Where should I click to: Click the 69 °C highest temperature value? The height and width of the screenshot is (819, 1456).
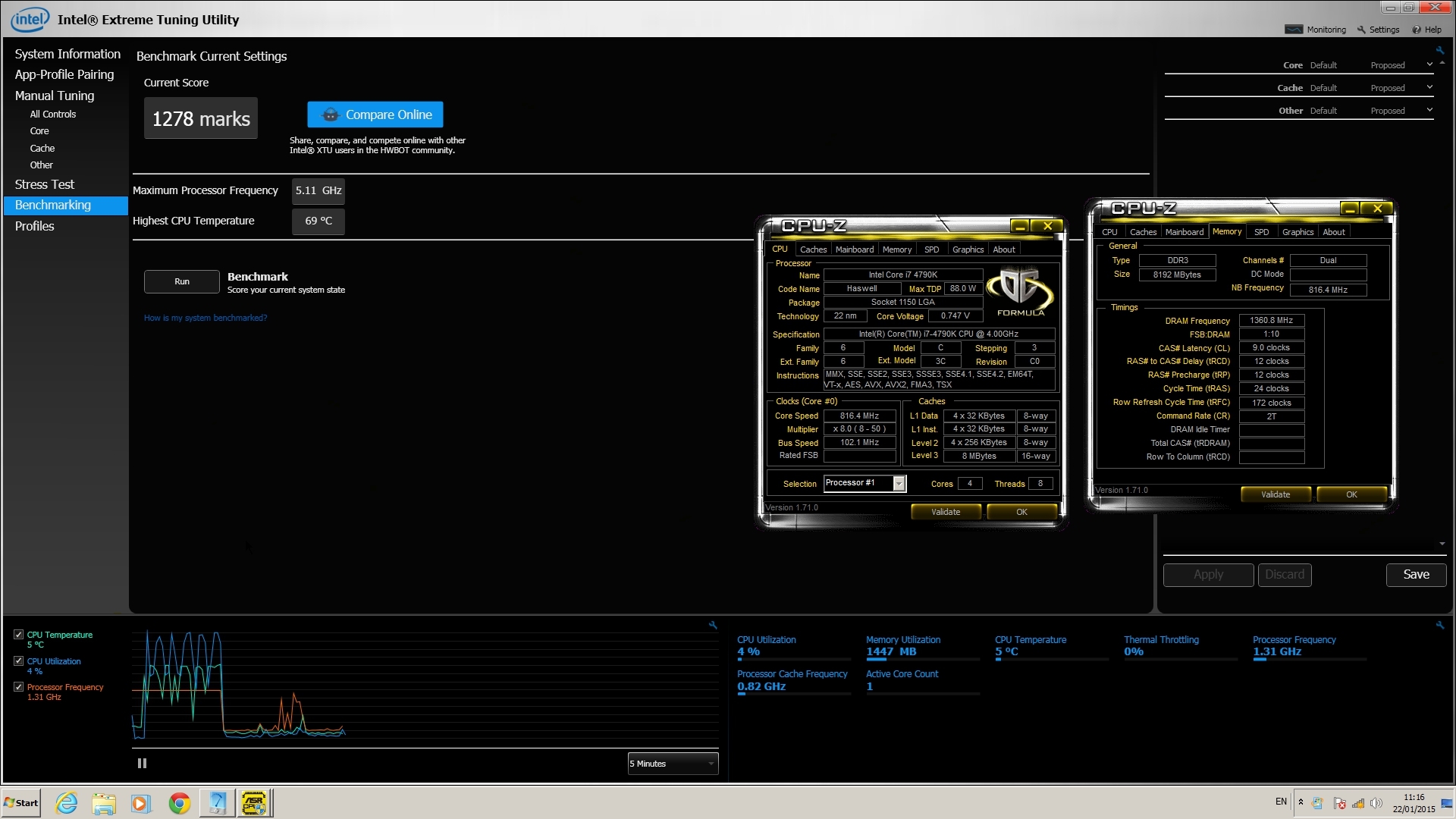(318, 221)
